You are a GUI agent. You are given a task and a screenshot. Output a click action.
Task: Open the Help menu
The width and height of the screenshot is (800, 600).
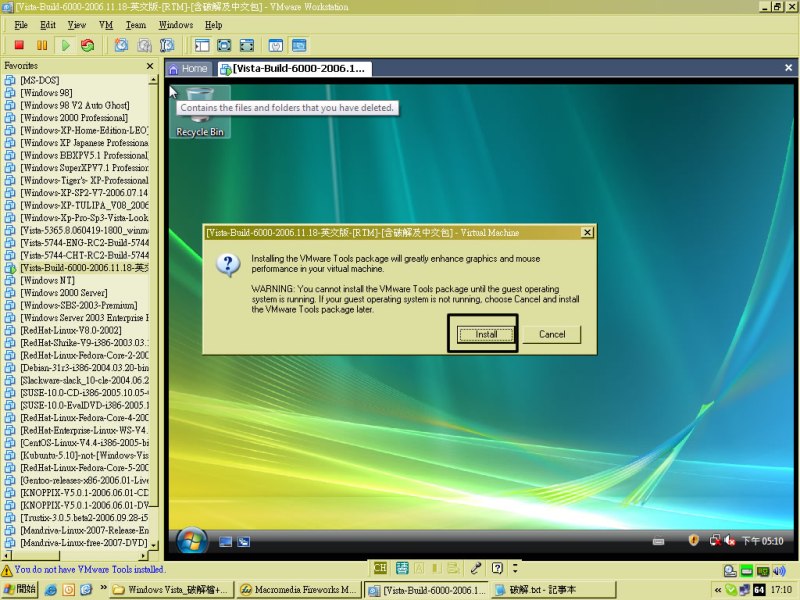pos(214,25)
